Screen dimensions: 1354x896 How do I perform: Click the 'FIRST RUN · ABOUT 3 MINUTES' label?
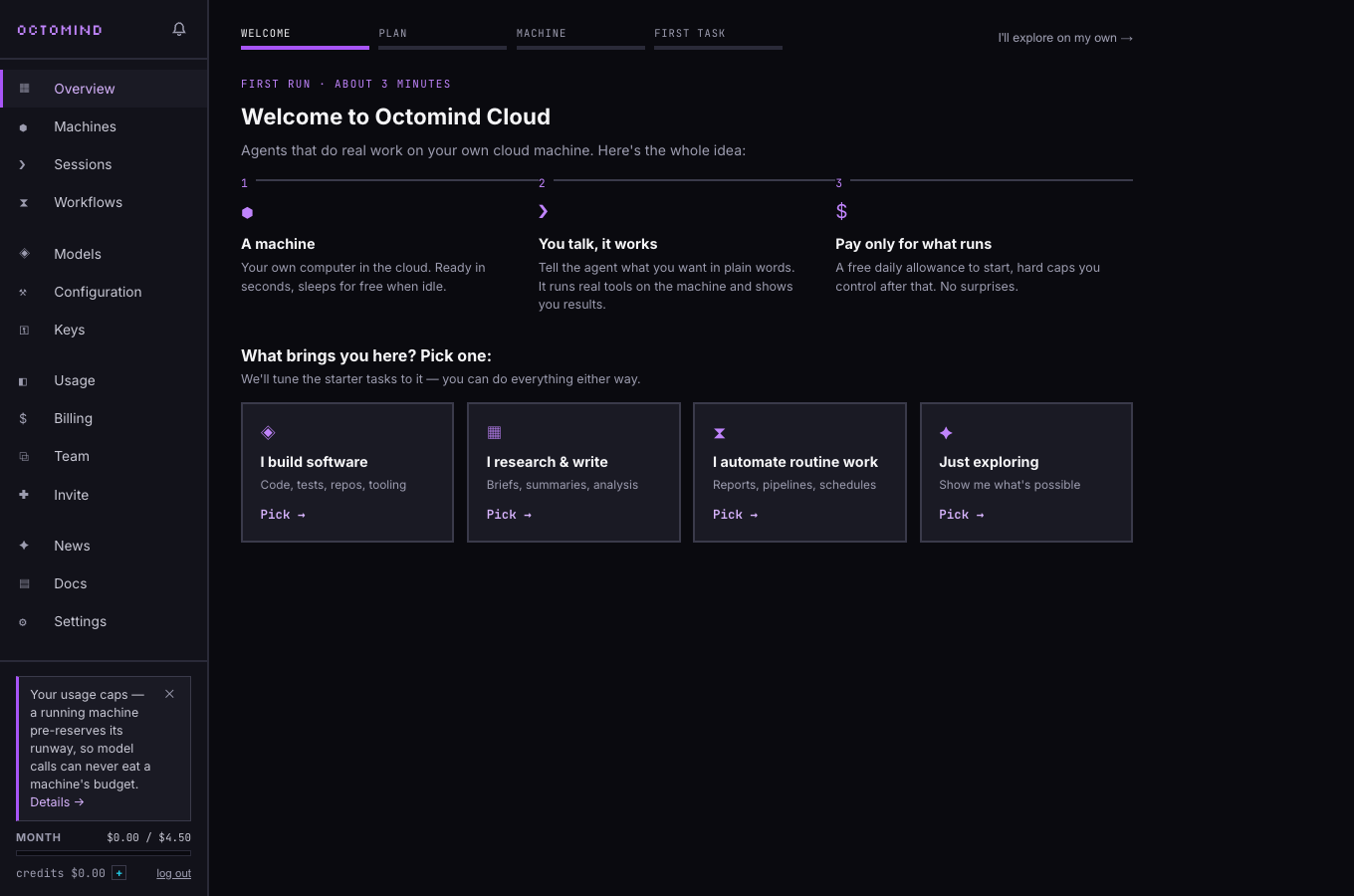tap(345, 84)
